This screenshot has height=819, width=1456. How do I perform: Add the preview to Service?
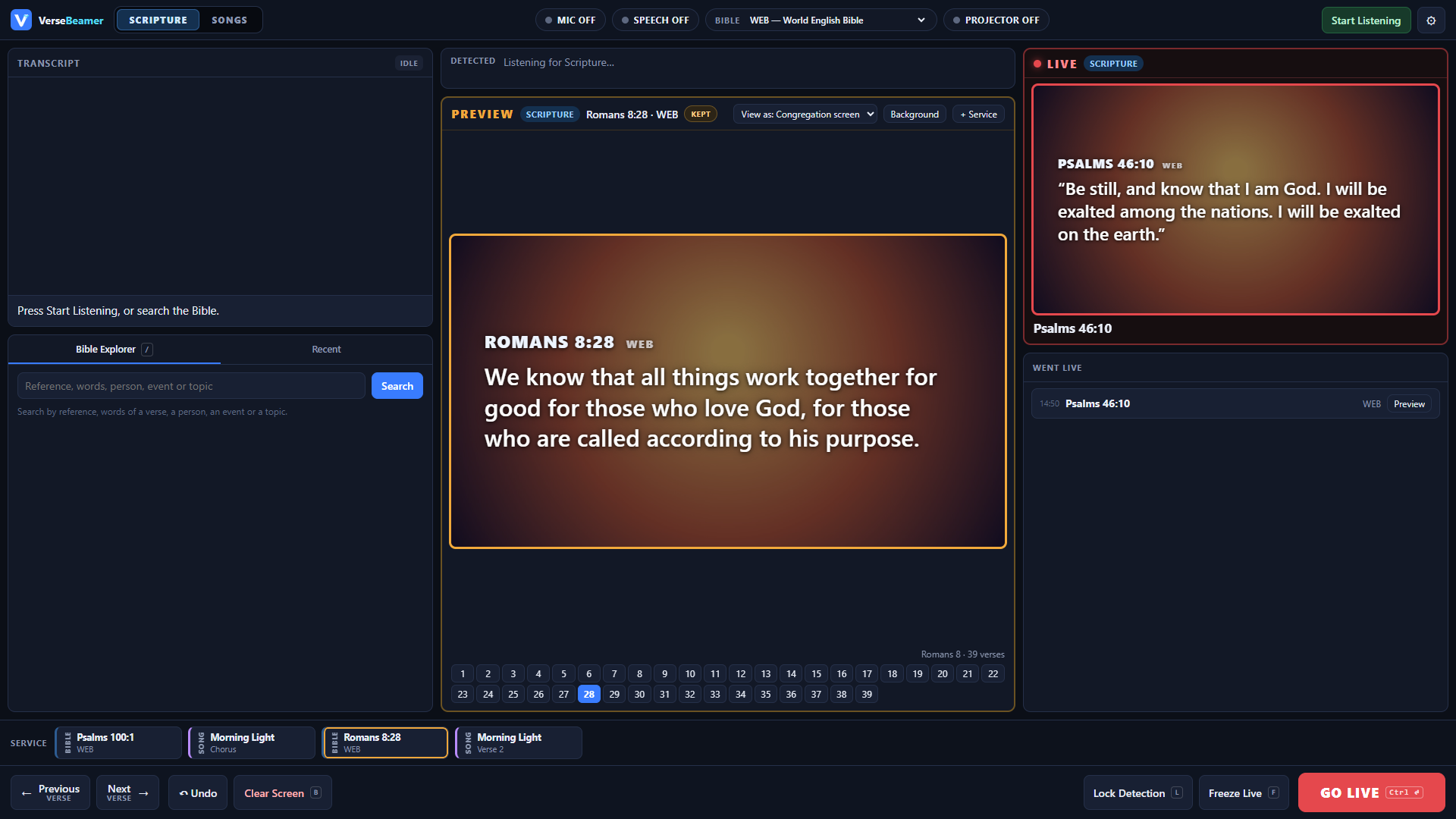978,115
